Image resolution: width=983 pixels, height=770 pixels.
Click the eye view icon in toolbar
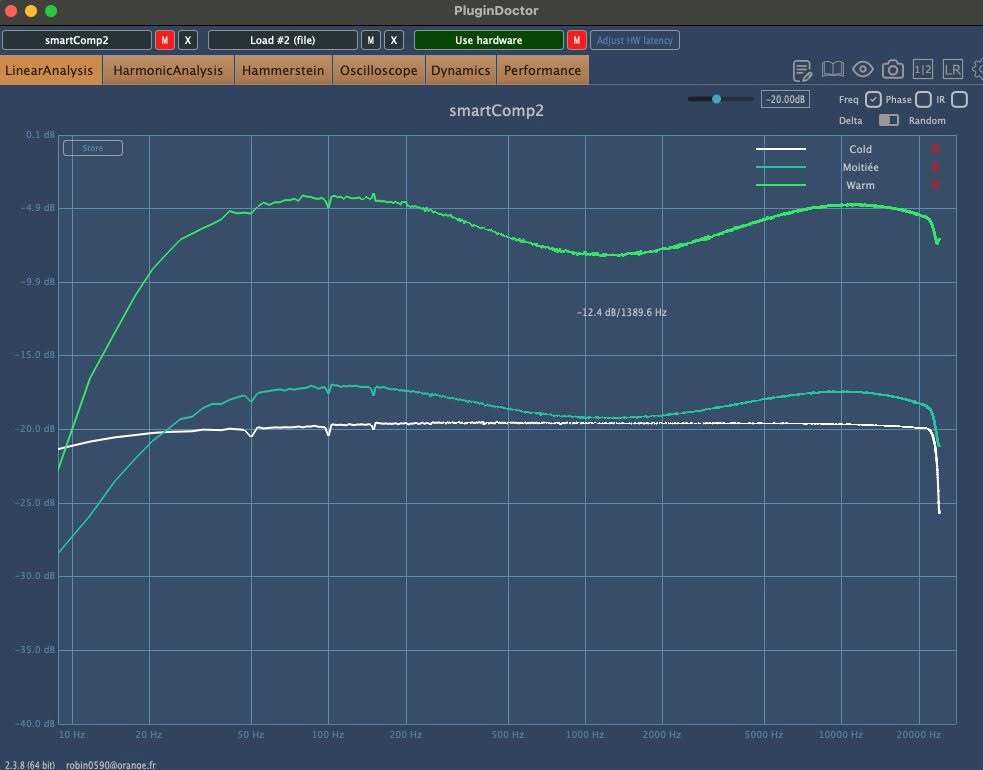863,69
